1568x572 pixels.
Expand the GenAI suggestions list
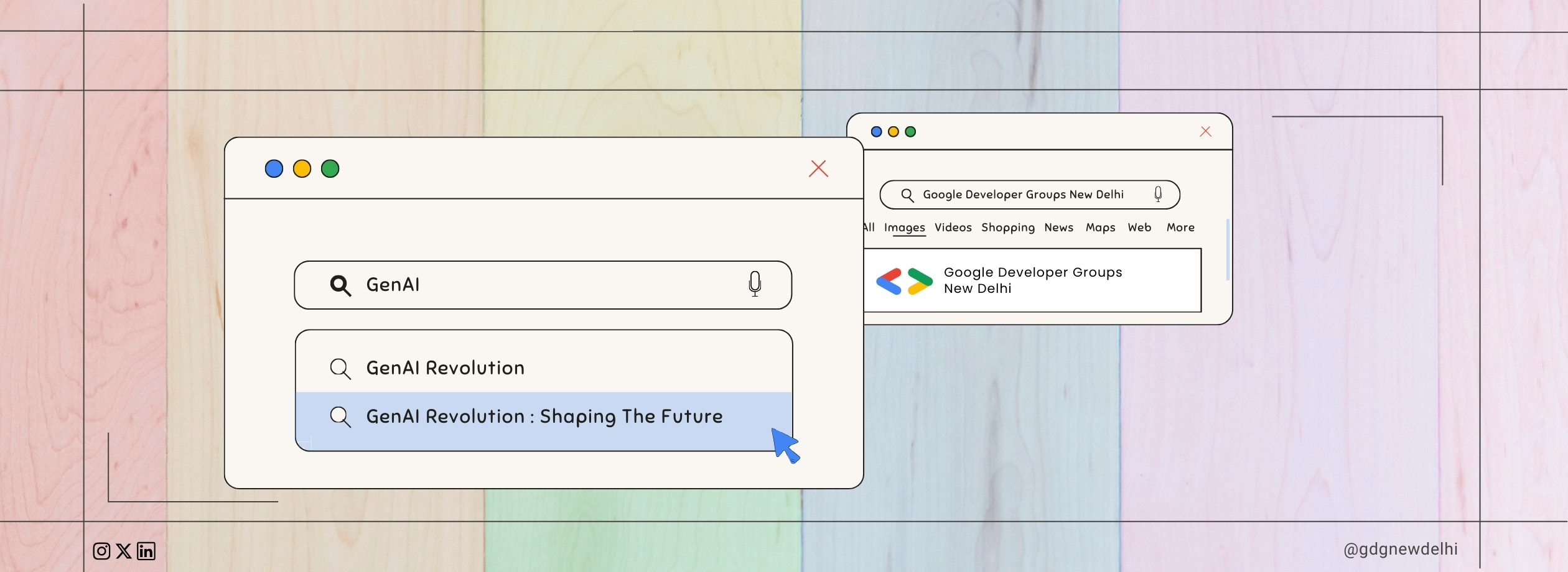(x=544, y=392)
